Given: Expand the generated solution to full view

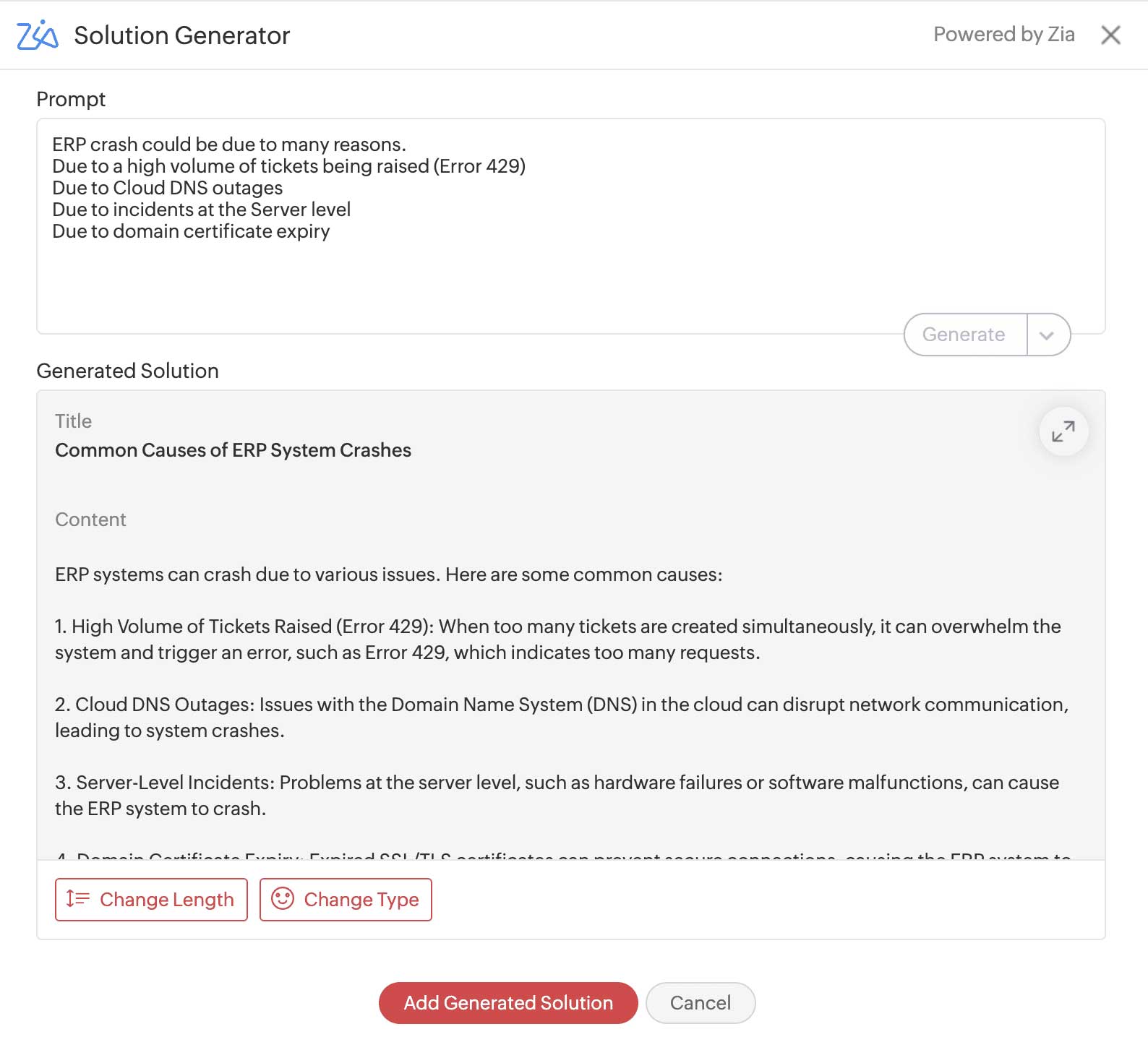Looking at the screenshot, I should [x=1063, y=431].
